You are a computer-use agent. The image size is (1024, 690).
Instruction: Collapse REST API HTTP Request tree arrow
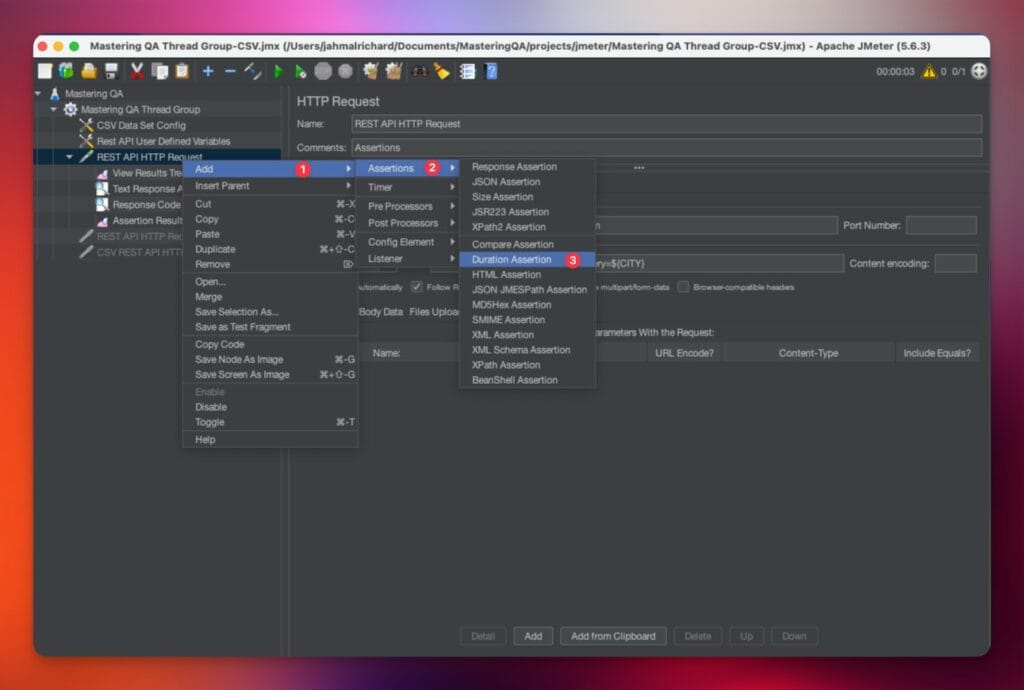69,157
